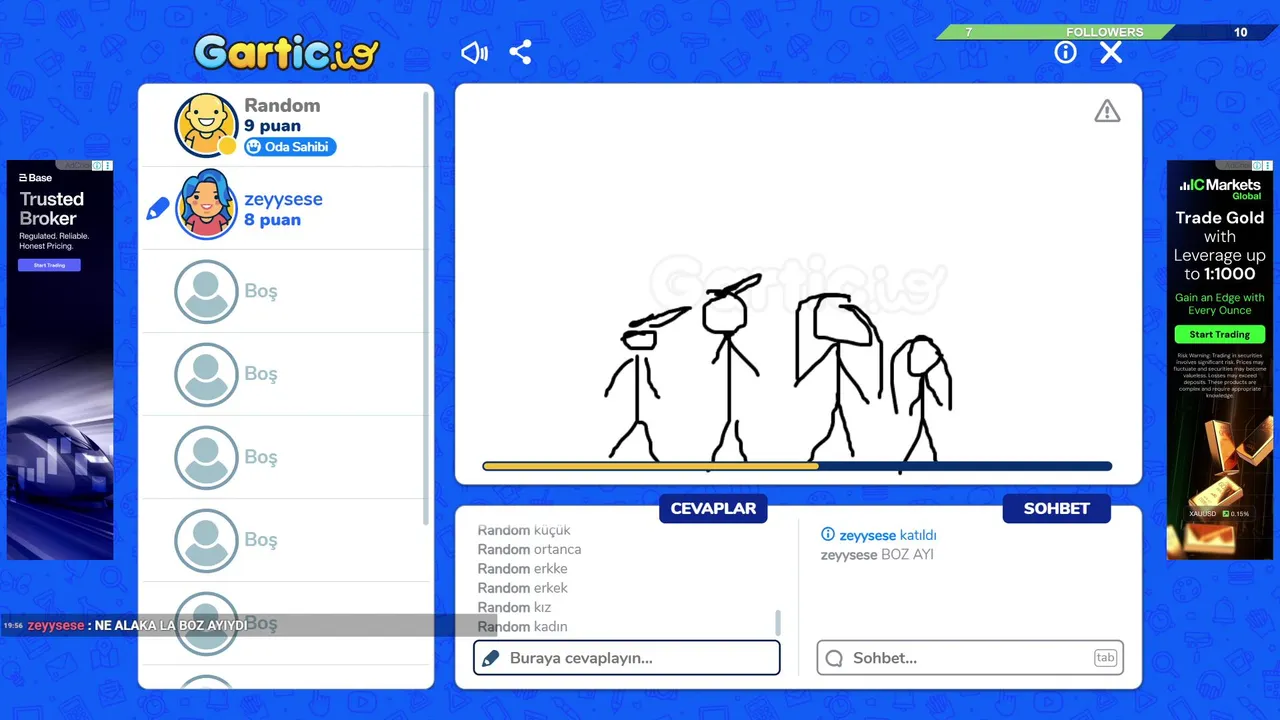
Task: Click the Oda Sahibi badge
Action: click(x=290, y=147)
